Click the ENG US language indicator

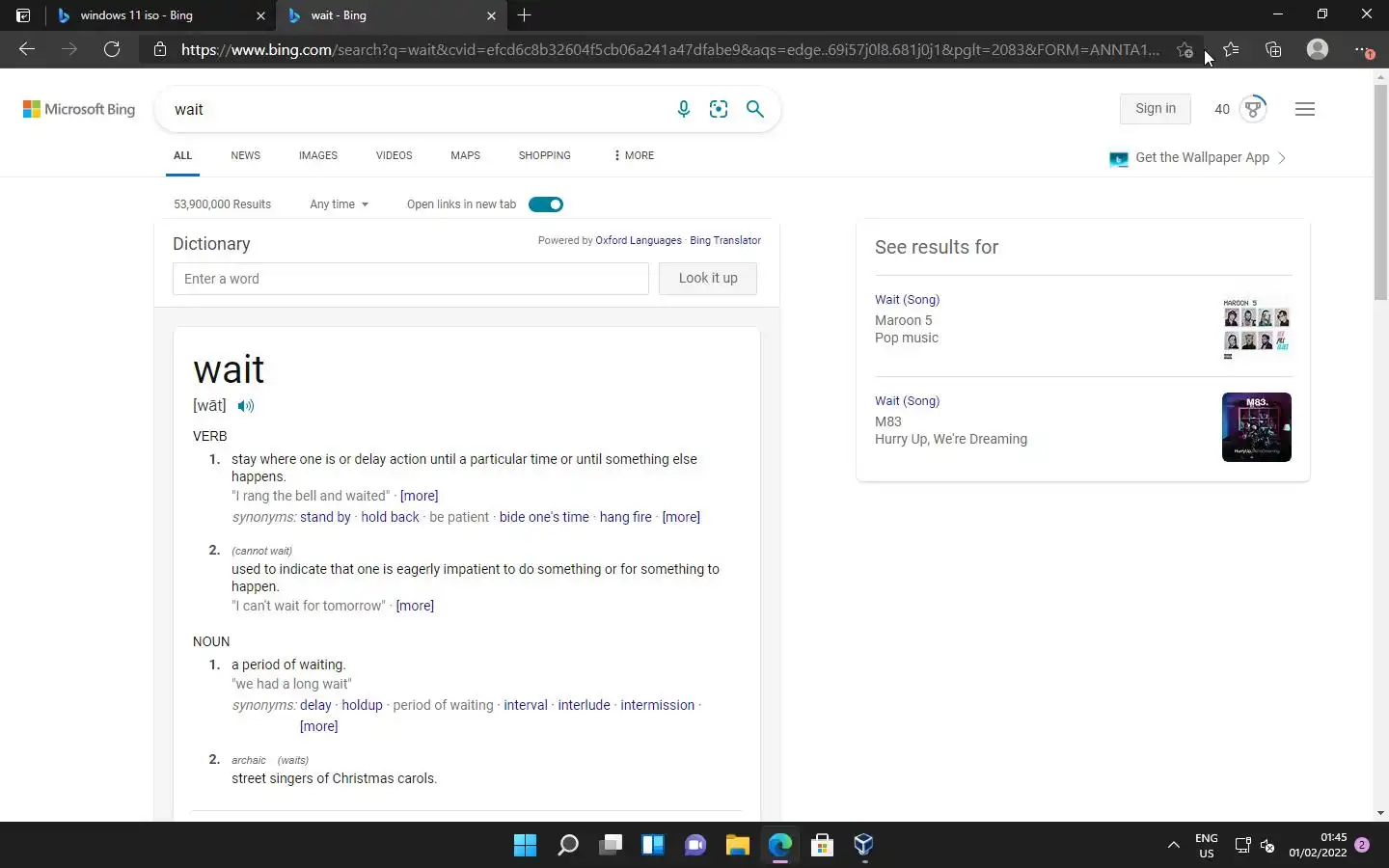(x=1206, y=846)
